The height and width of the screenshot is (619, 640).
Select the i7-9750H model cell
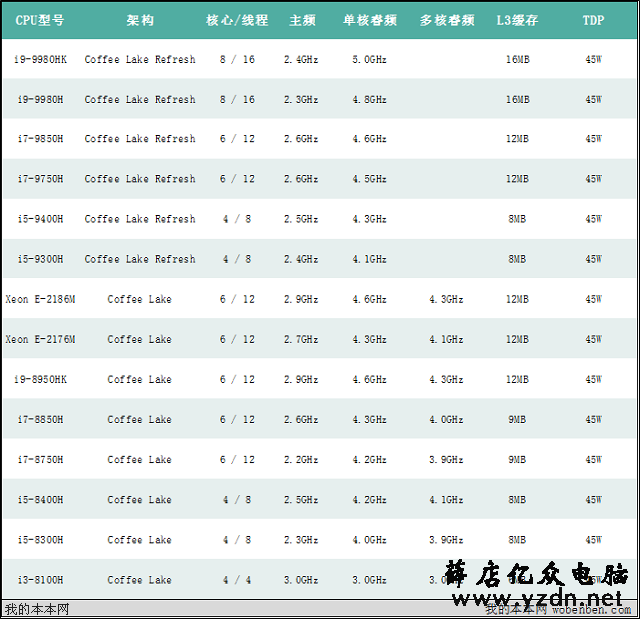40,179
